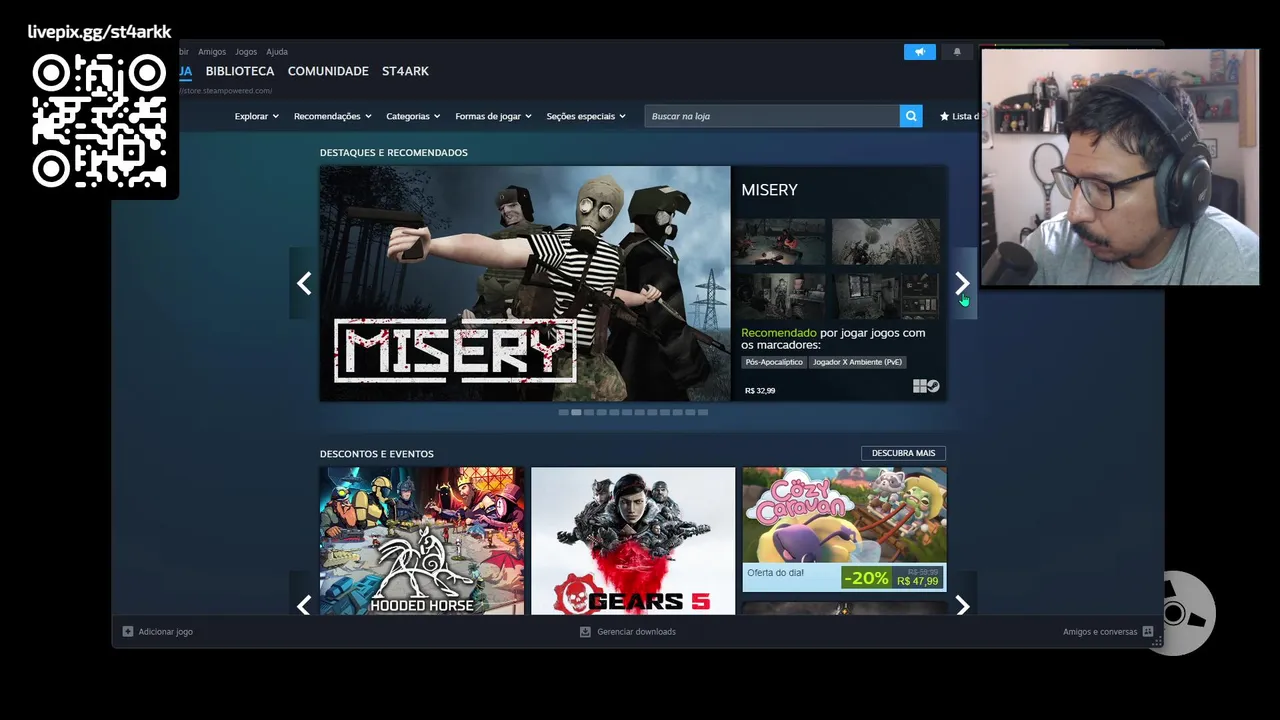Click the green Recomendado text

(779, 333)
